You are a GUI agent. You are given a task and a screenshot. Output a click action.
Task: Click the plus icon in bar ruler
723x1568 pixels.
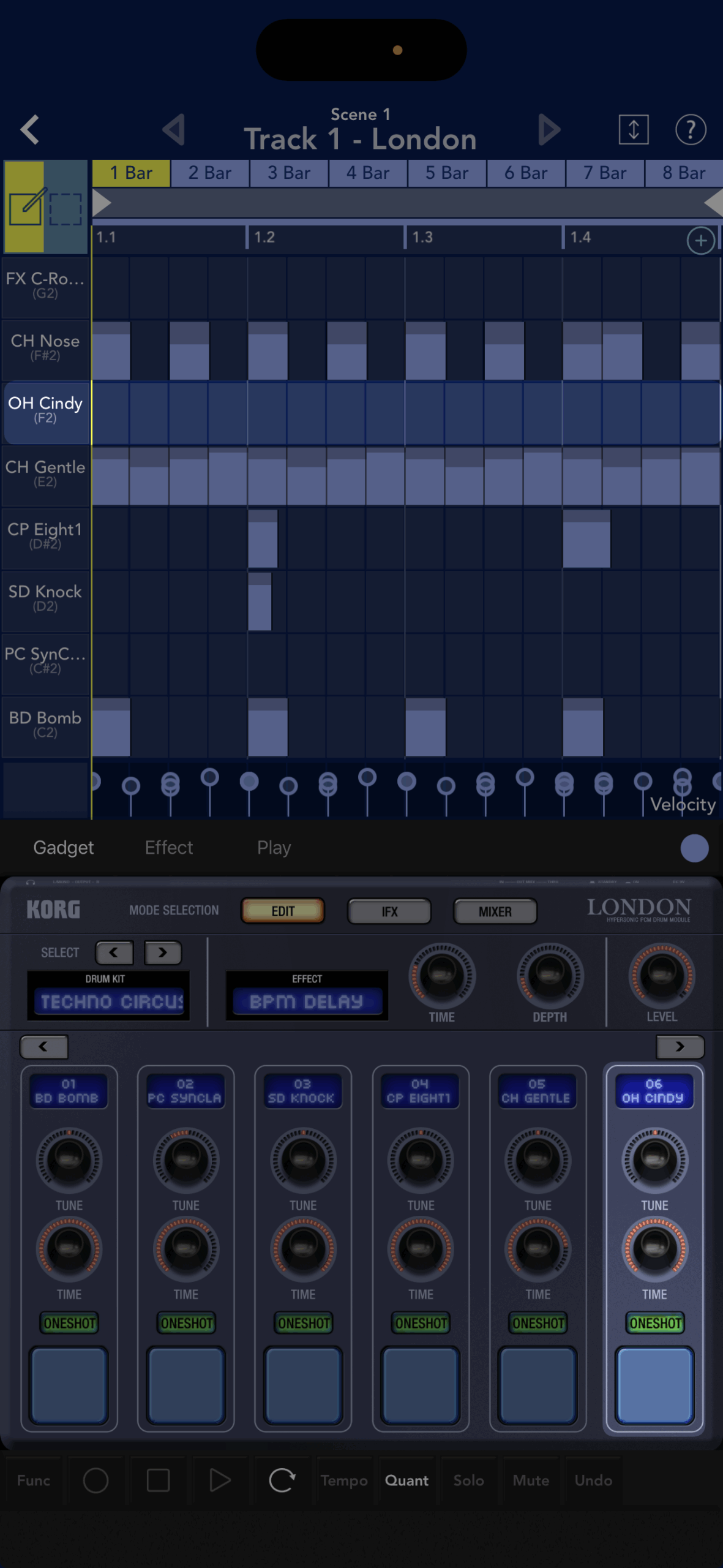coord(700,240)
